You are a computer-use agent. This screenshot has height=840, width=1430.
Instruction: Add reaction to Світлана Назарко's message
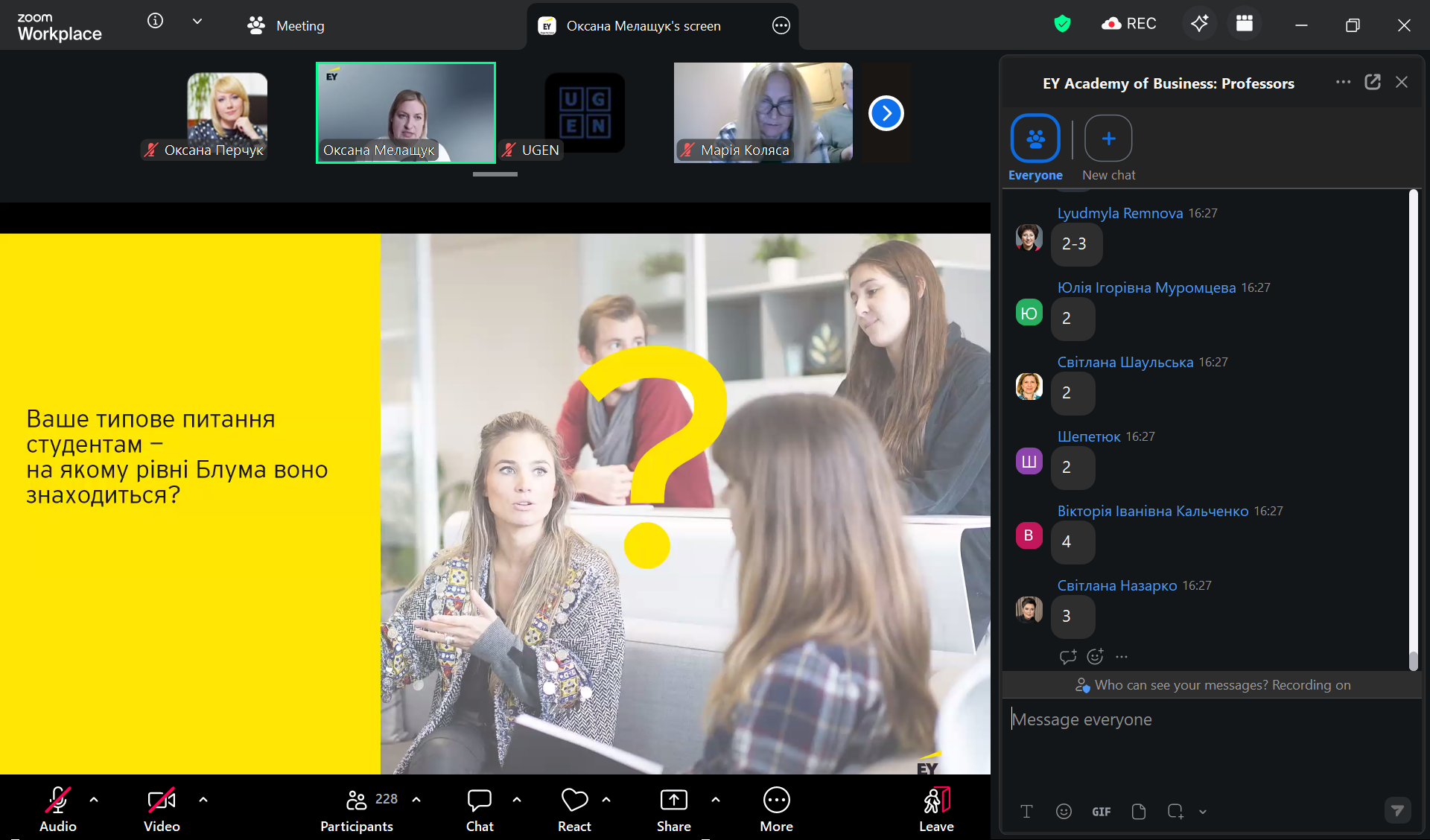[1095, 656]
